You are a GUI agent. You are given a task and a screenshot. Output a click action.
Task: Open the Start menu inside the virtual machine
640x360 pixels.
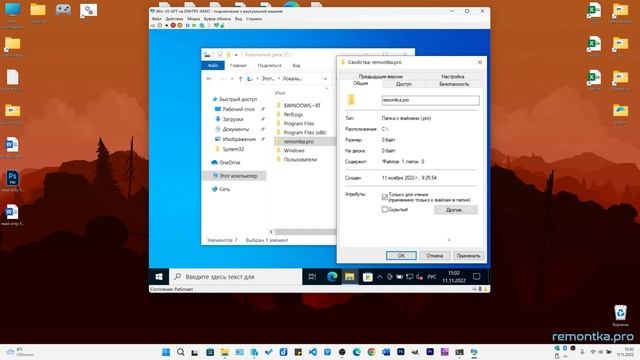(159, 276)
